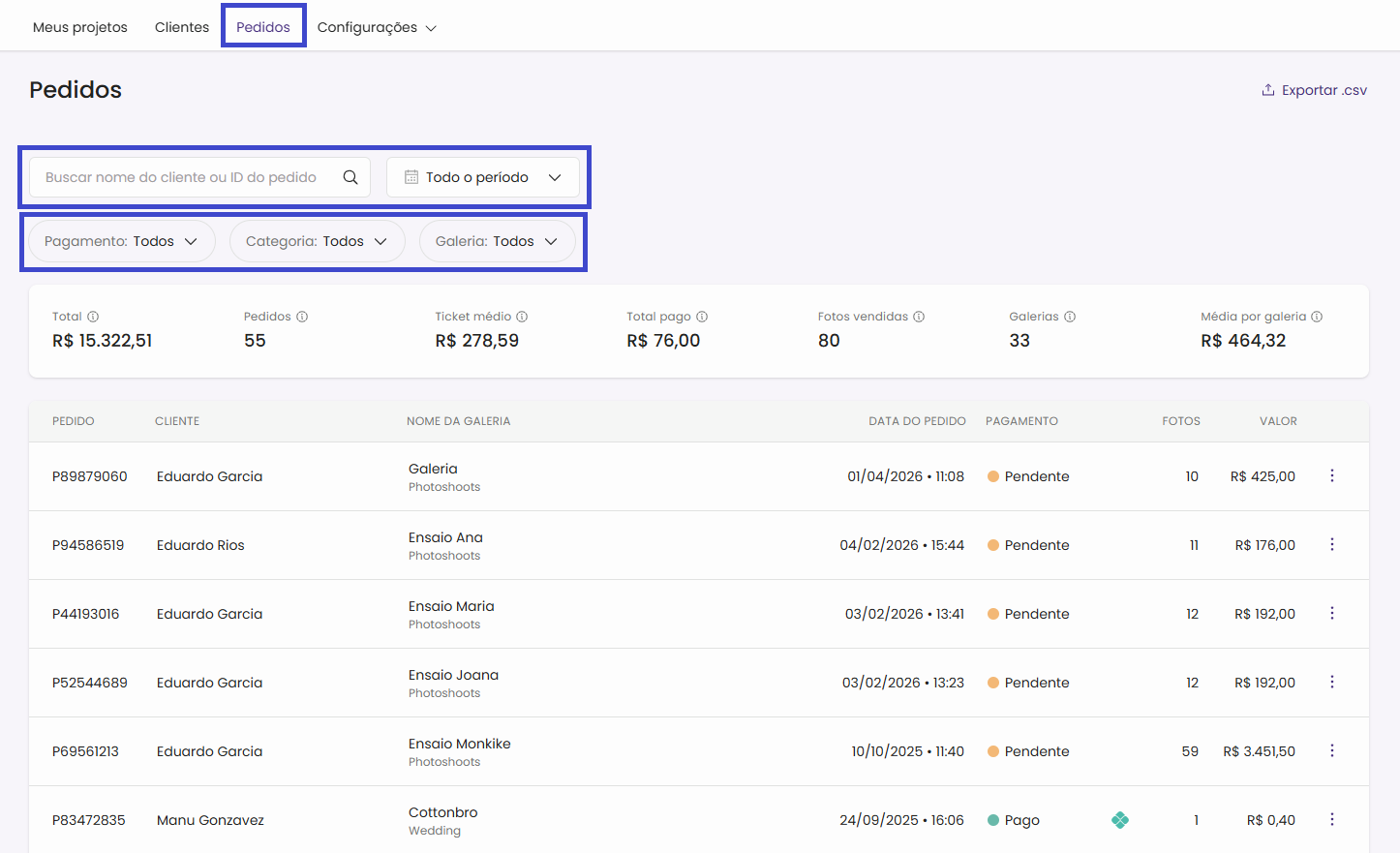Open actions menu for Ensaio Monkike order
Viewport: 1400px width, 853px height.
(x=1332, y=750)
